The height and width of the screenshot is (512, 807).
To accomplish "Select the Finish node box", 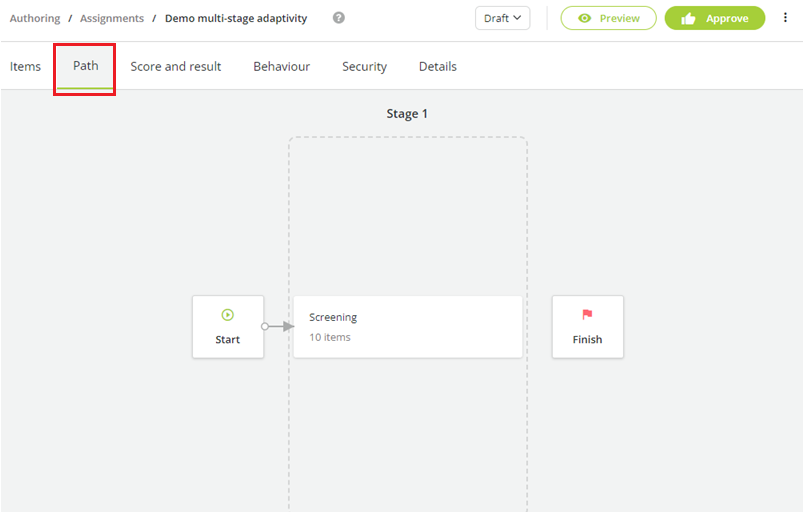I will (587, 327).
